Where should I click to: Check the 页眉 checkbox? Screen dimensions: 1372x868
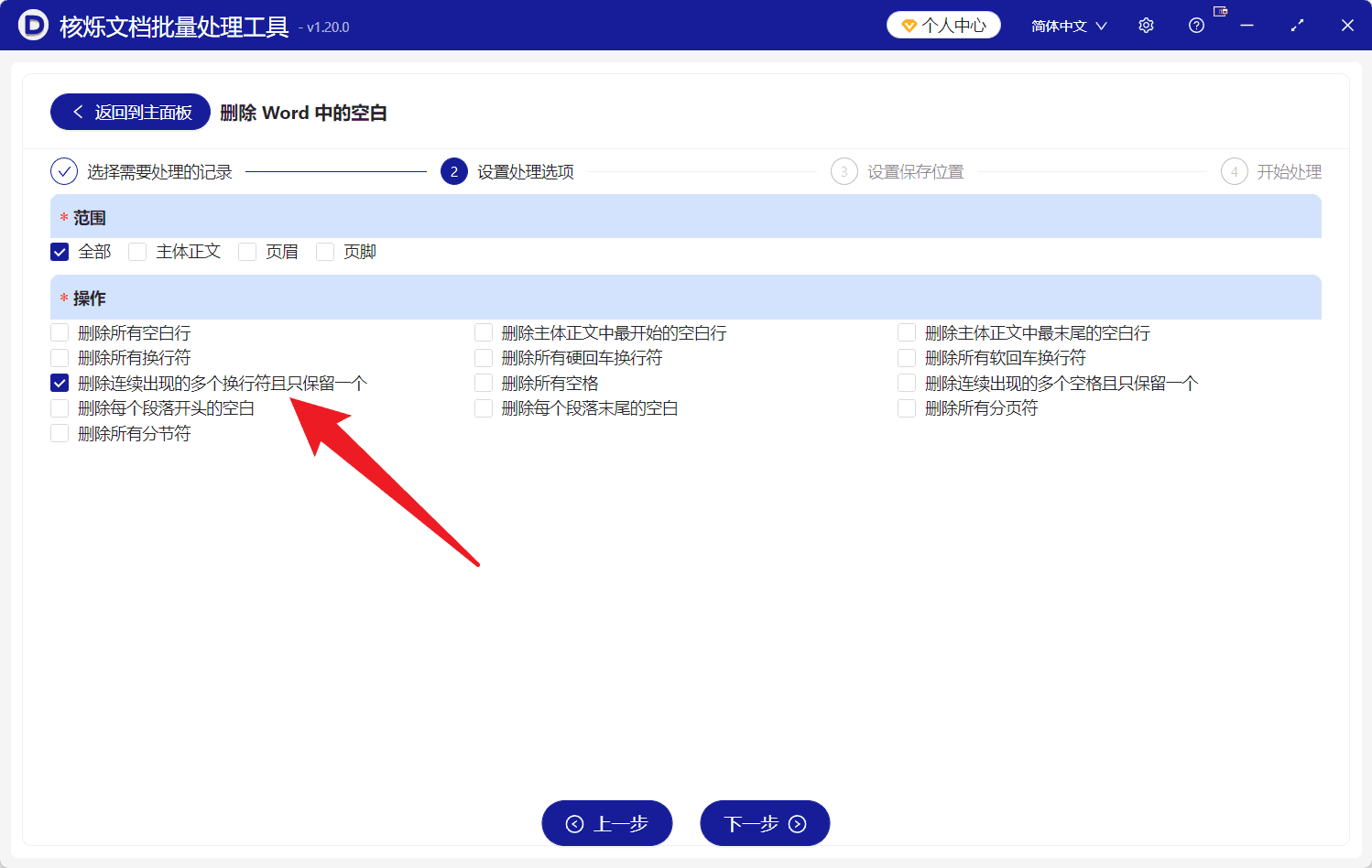[x=247, y=251]
